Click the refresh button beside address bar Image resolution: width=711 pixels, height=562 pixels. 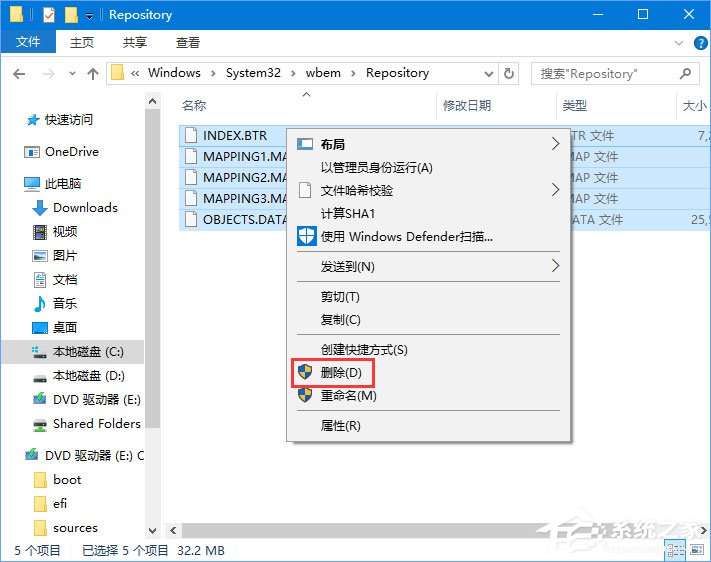(509, 73)
